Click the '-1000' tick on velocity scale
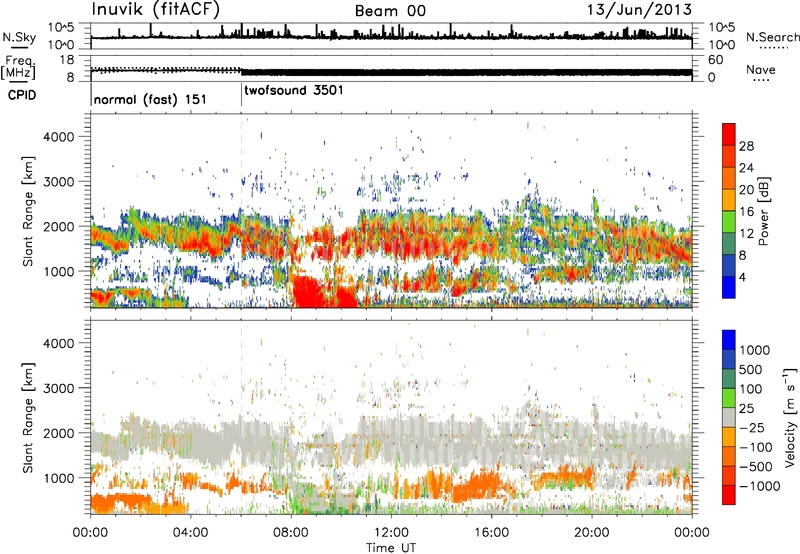This screenshot has height=554, width=800. [759, 486]
